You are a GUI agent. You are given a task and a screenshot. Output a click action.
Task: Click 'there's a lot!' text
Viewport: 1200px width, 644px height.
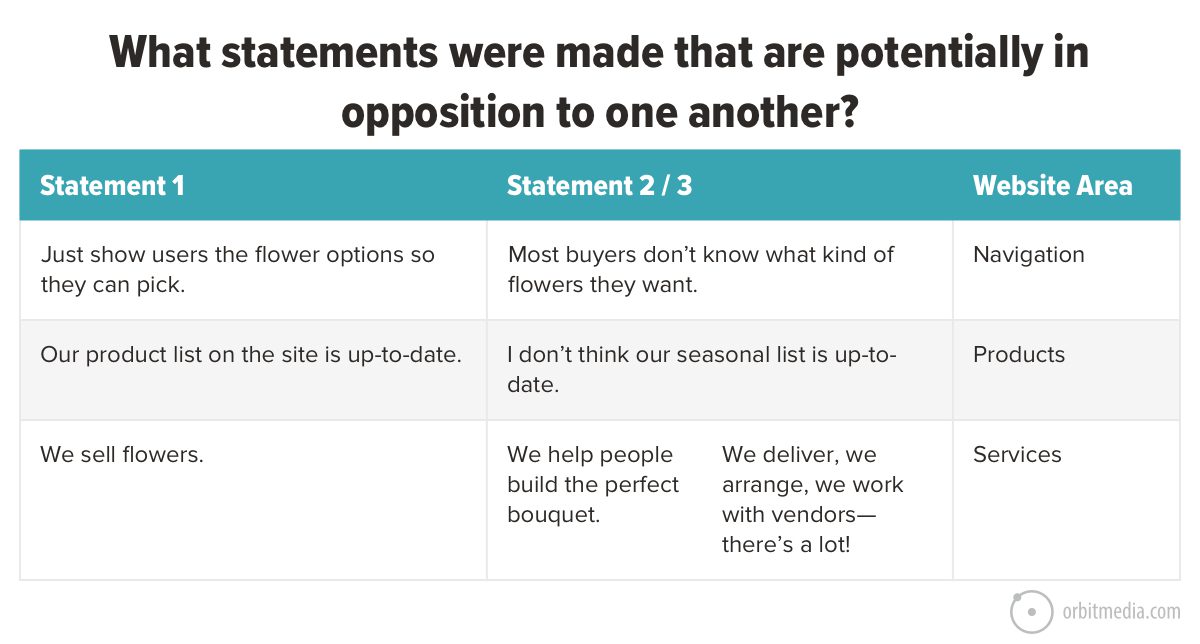[x=786, y=545]
